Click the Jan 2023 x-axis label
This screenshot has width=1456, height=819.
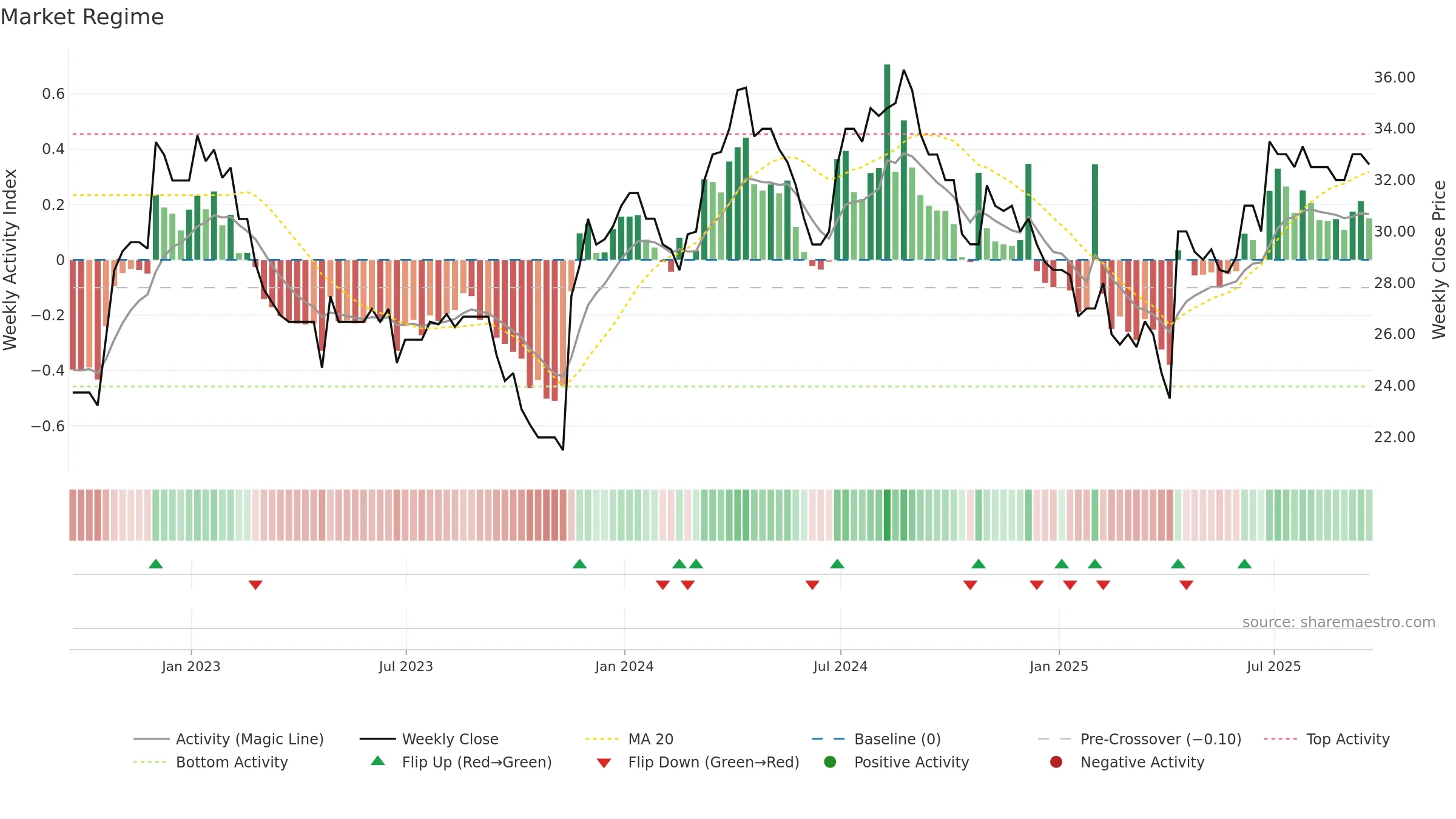(191, 667)
